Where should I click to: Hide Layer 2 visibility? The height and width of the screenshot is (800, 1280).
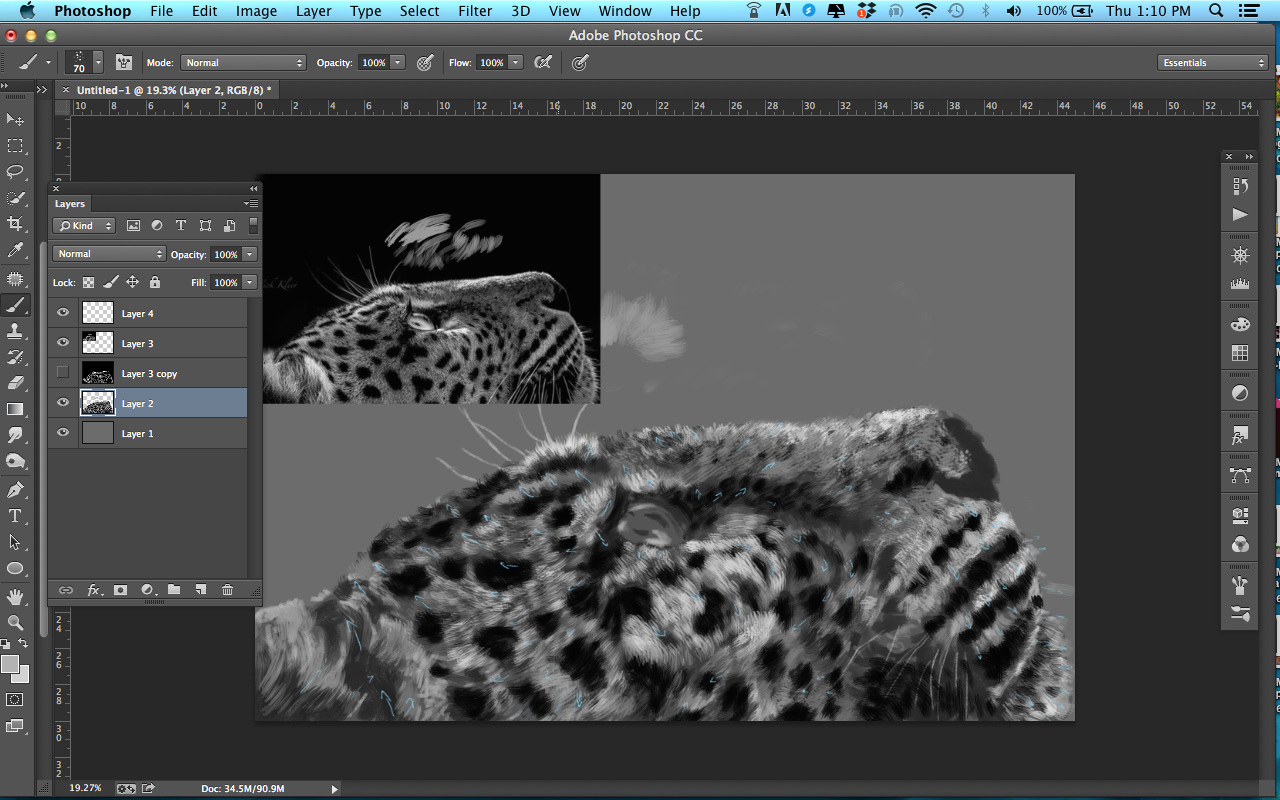(63, 403)
